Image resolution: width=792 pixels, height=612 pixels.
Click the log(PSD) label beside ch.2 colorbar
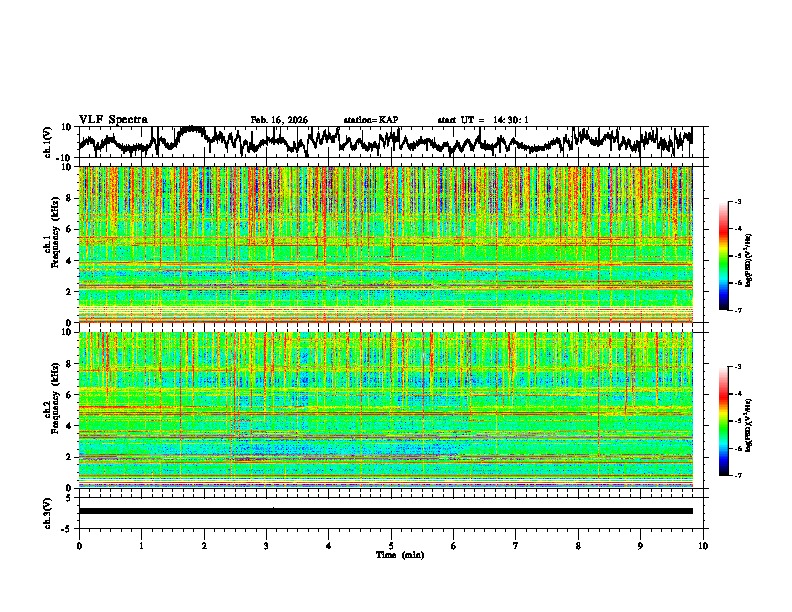pos(749,424)
